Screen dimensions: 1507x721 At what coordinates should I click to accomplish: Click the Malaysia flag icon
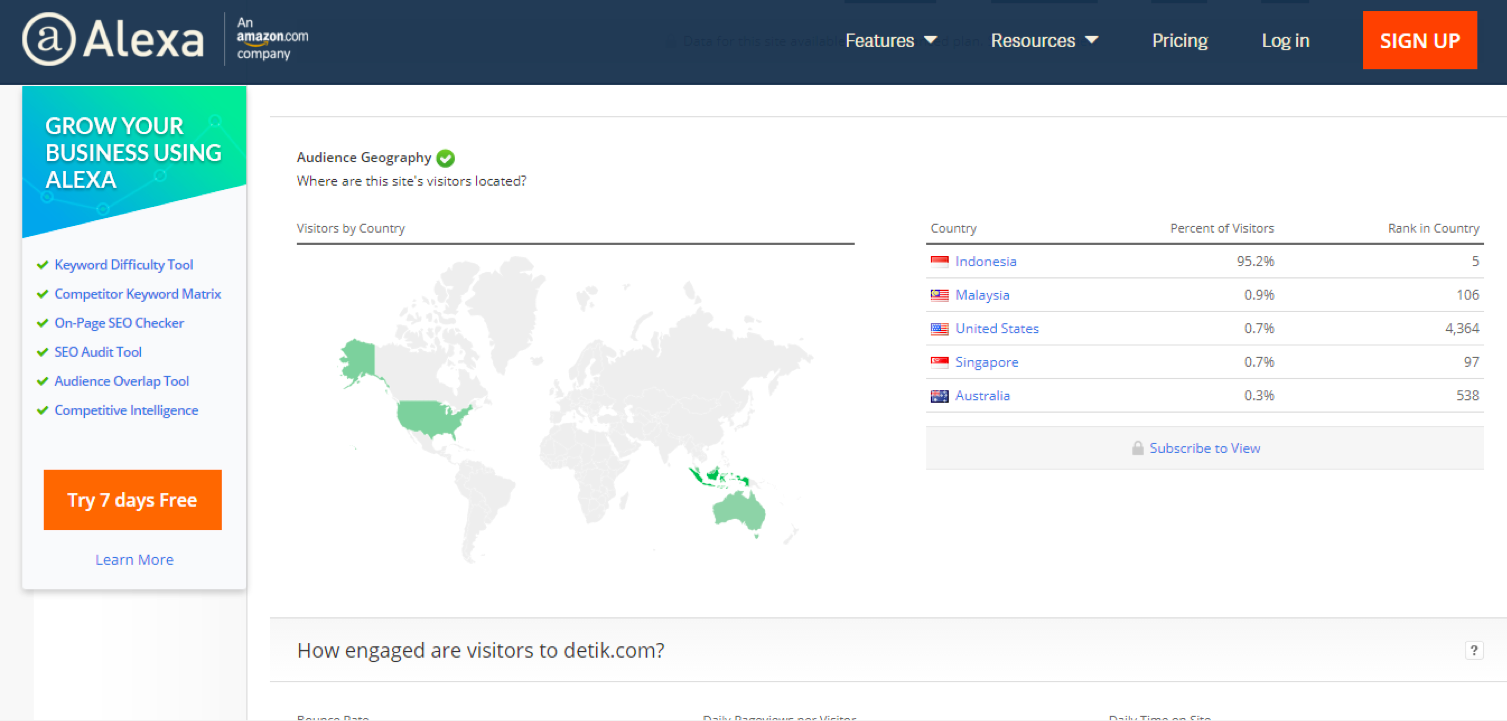pyautogui.click(x=939, y=295)
